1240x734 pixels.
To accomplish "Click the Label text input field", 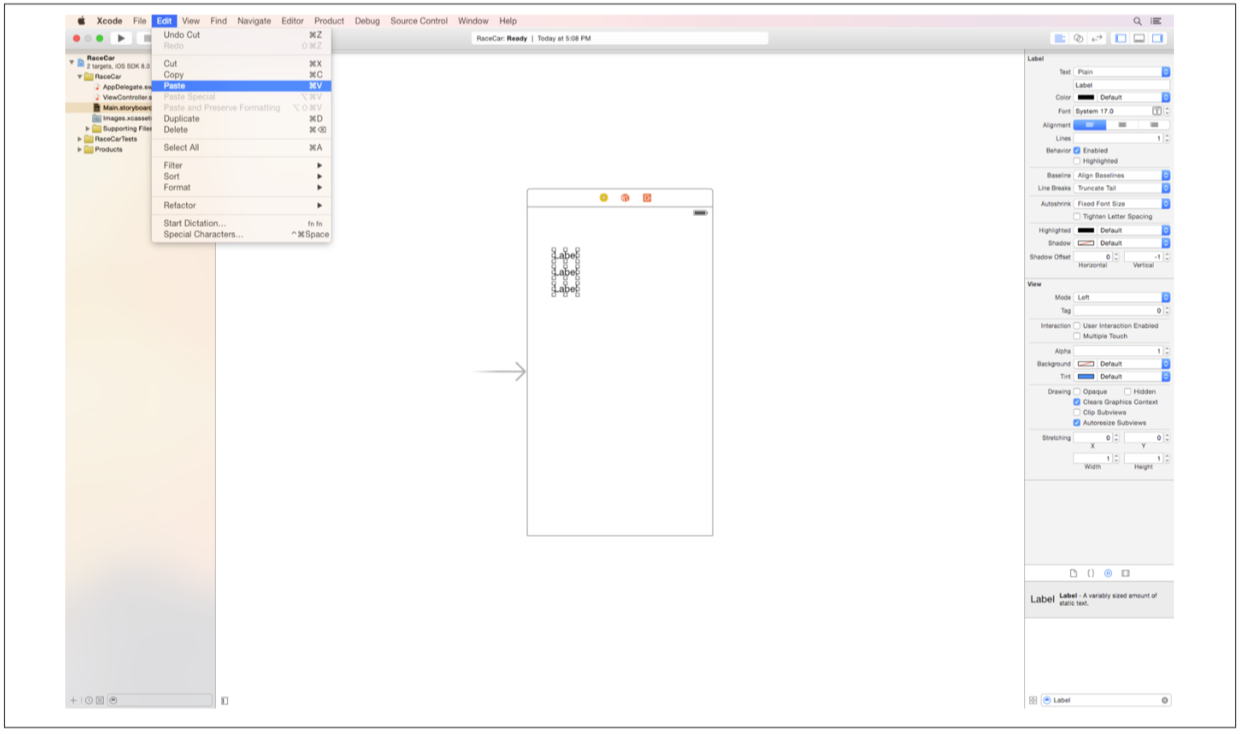I will coord(1120,85).
